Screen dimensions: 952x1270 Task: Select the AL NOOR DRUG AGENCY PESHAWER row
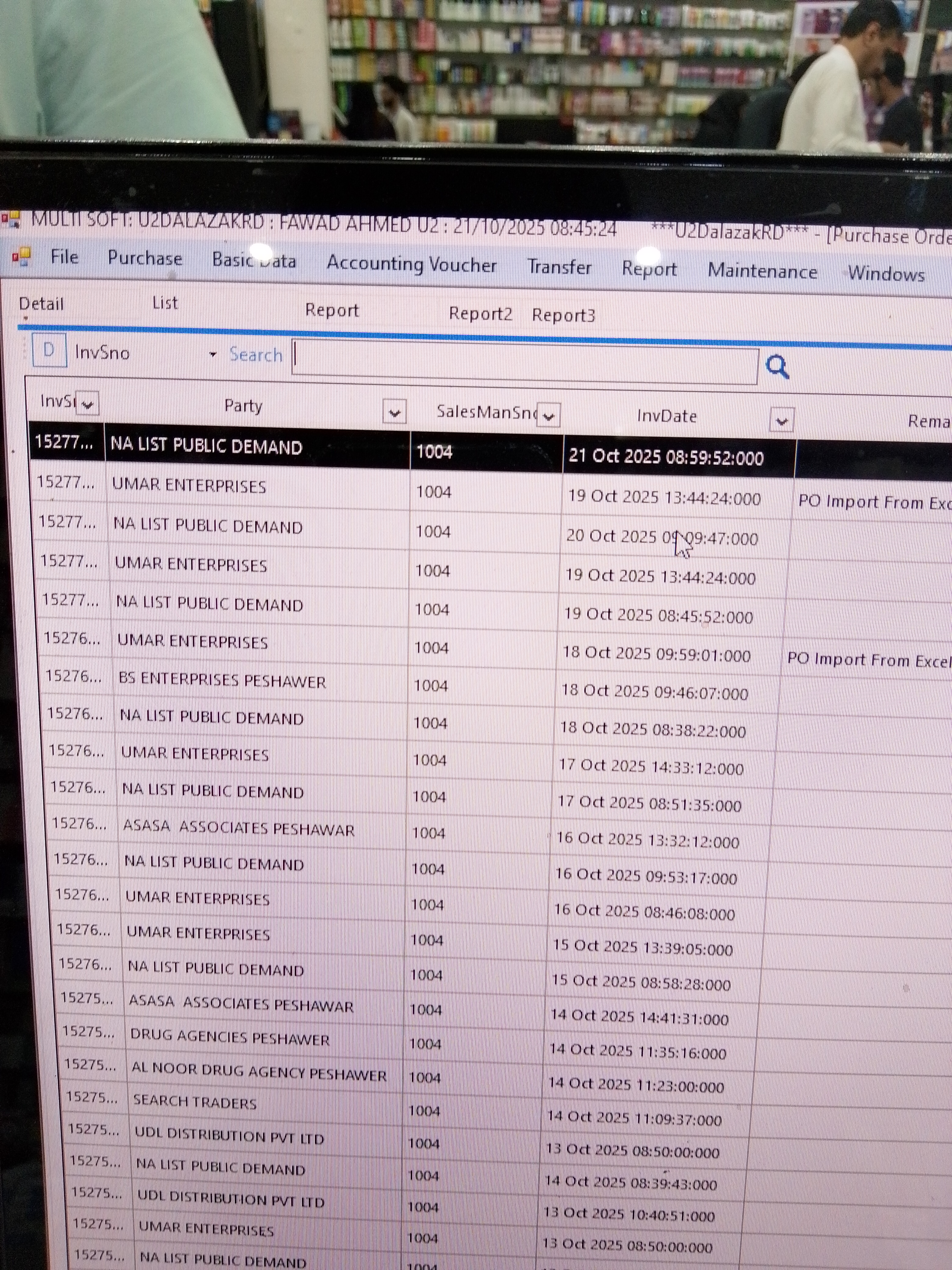point(258,1071)
